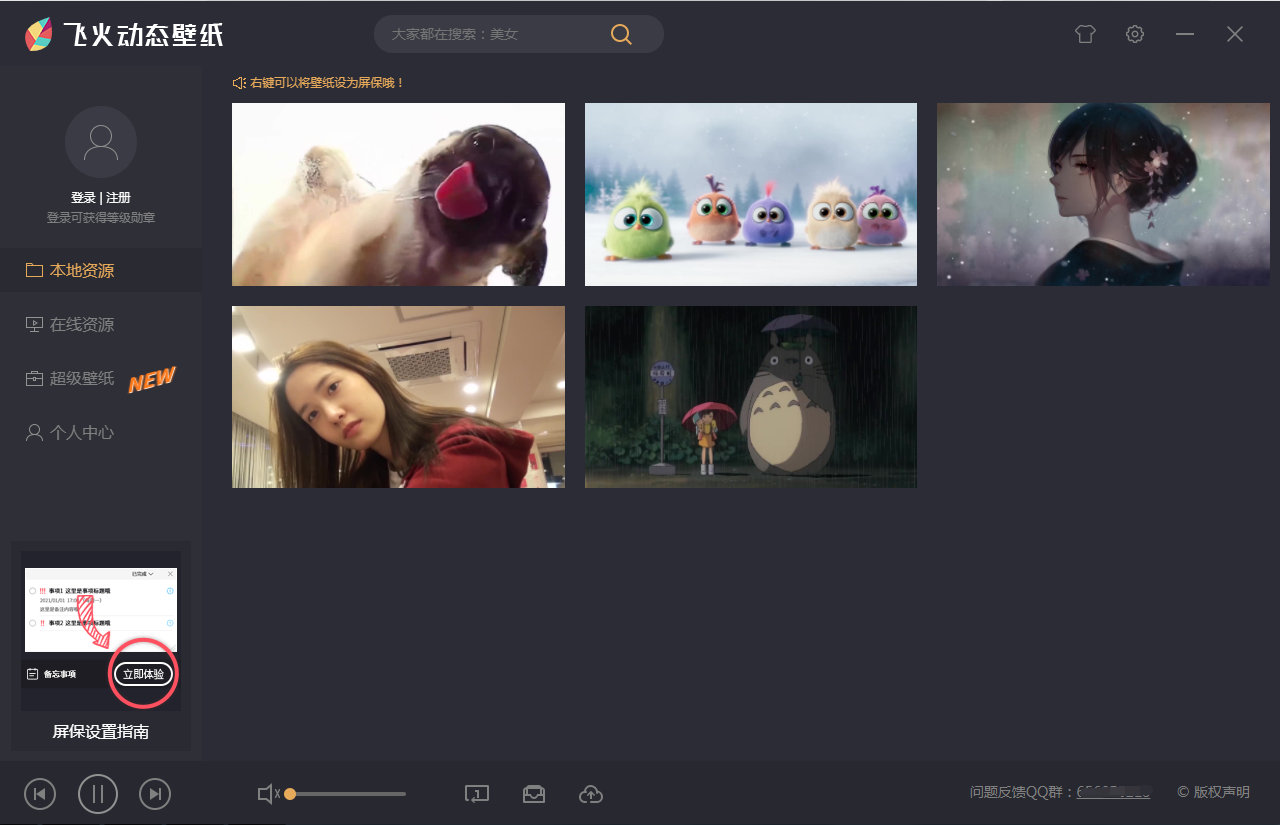The height and width of the screenshot is (825, 1280).
Task: Minimize the wallpaper window
Action: (1185, 34)
